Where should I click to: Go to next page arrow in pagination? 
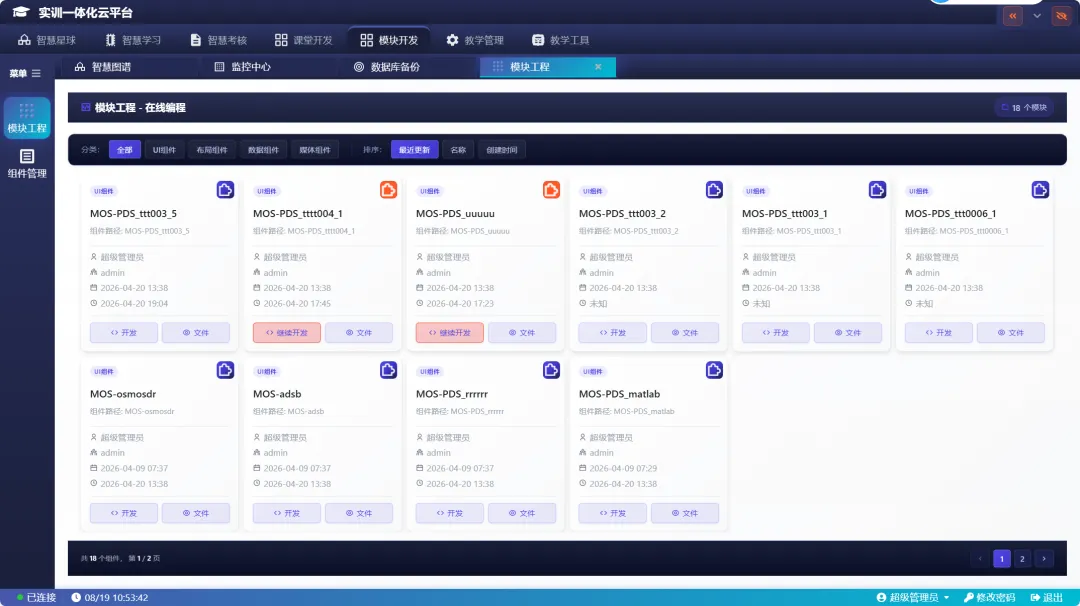1043,558
